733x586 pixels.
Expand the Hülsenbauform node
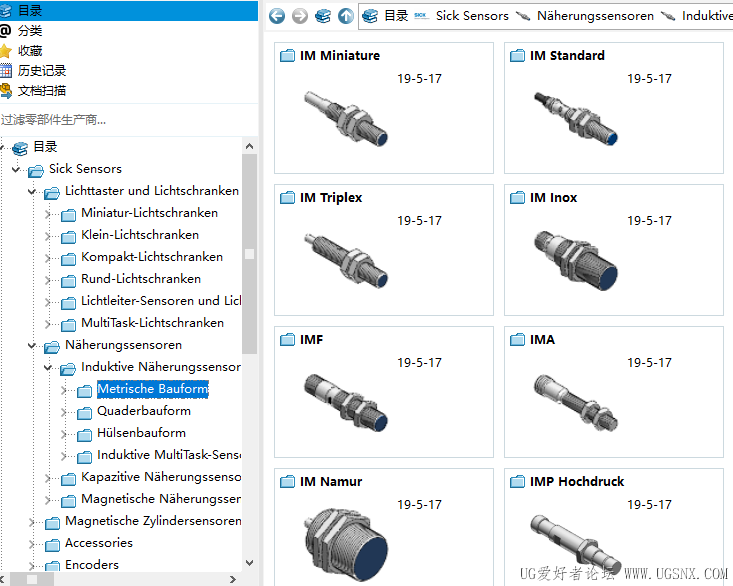coord(64,434)
